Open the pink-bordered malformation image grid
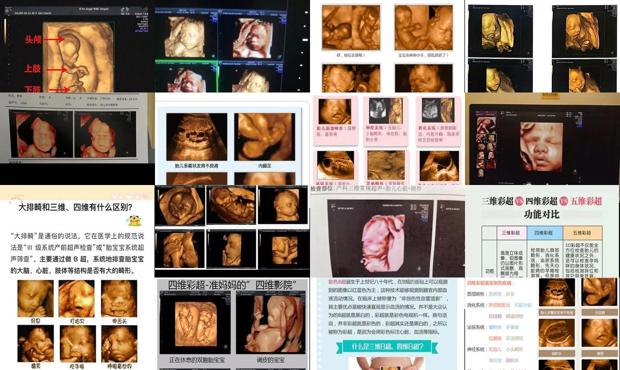Image resolution: width=620 pixels, height=370 pixels. tap(387, 139)
